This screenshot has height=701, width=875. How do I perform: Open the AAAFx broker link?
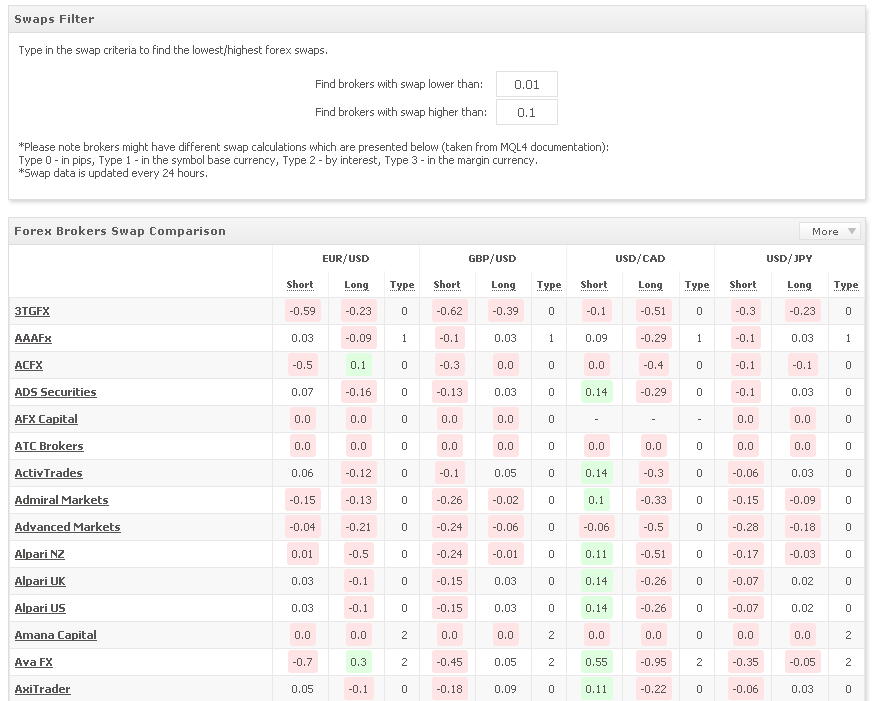(x=33, y=338)
